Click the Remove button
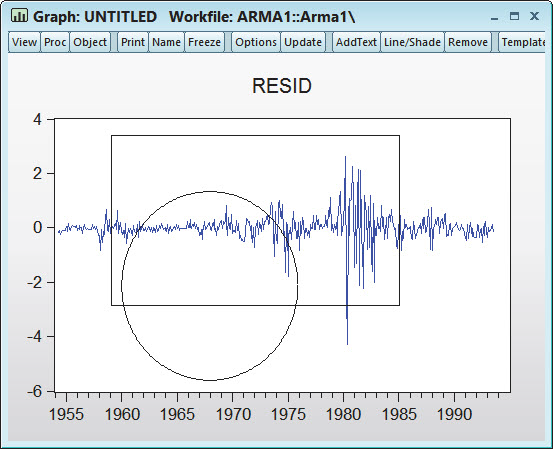 coord(468,42)
